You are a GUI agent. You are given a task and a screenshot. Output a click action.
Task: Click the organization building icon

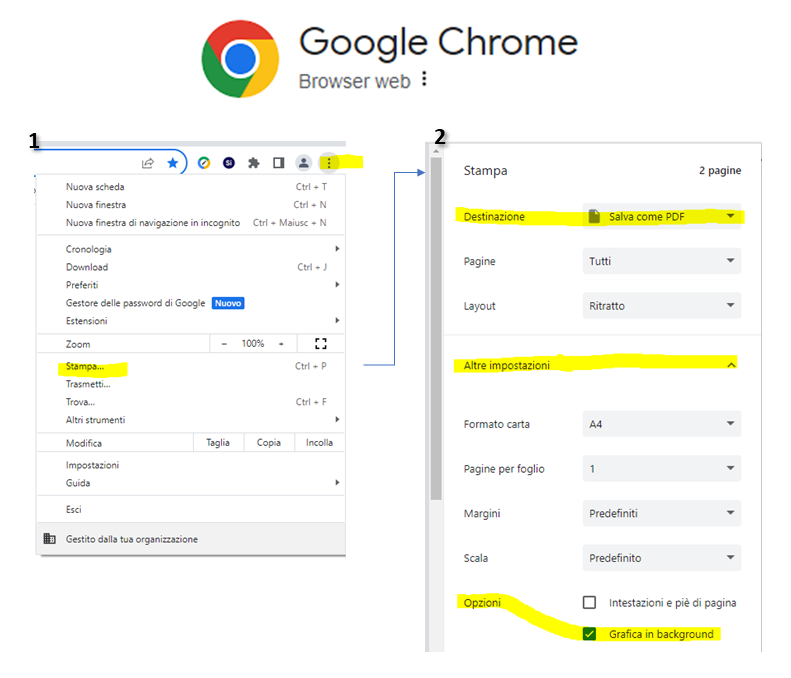(x=49, y=539)
